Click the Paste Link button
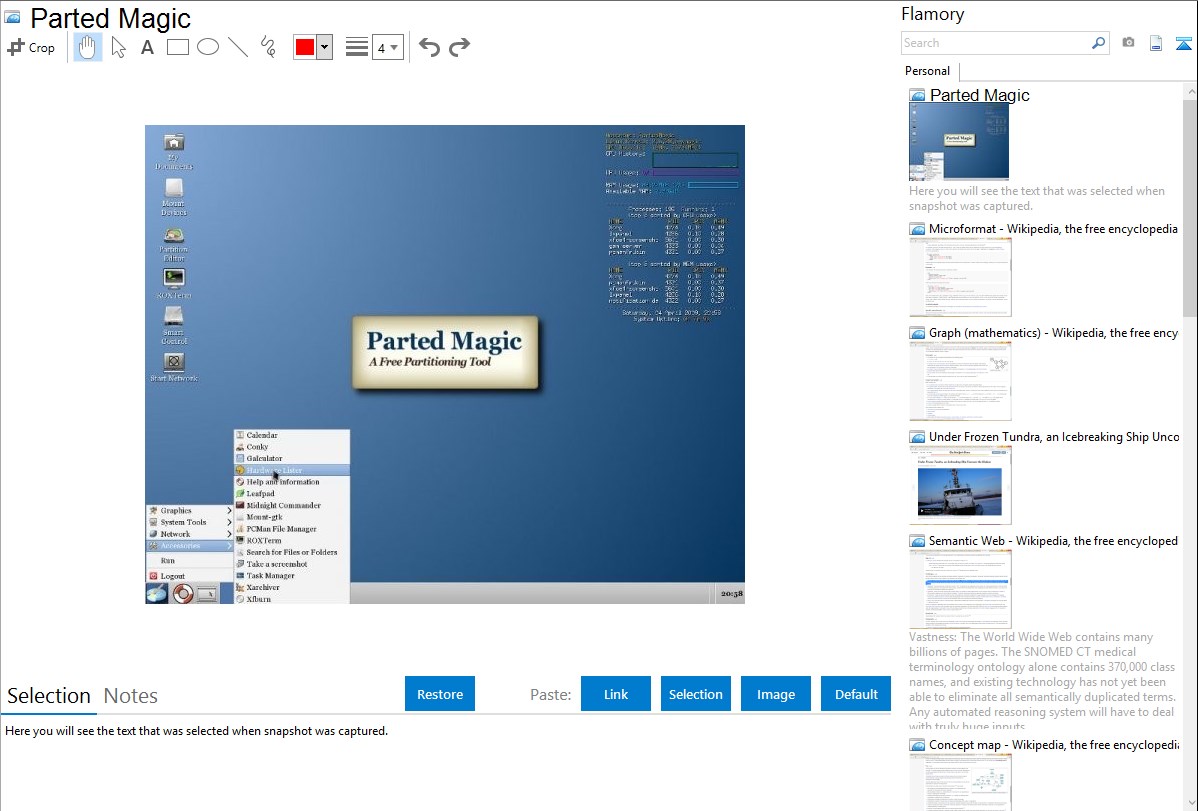This screenshot has width=1198, height=811. coord(616,694)
